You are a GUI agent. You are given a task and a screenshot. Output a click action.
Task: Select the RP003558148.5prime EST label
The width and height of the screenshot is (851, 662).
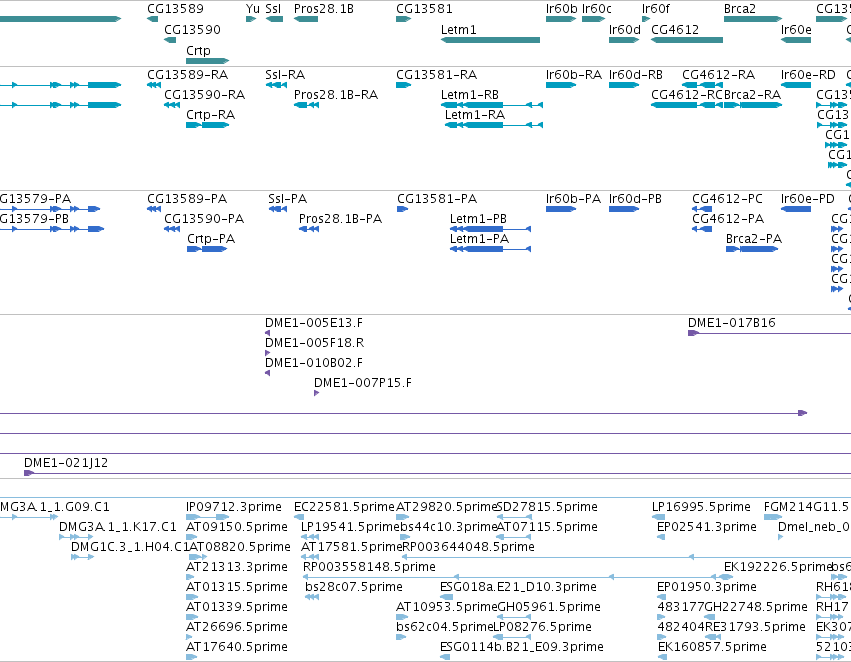tap(369, 567)
